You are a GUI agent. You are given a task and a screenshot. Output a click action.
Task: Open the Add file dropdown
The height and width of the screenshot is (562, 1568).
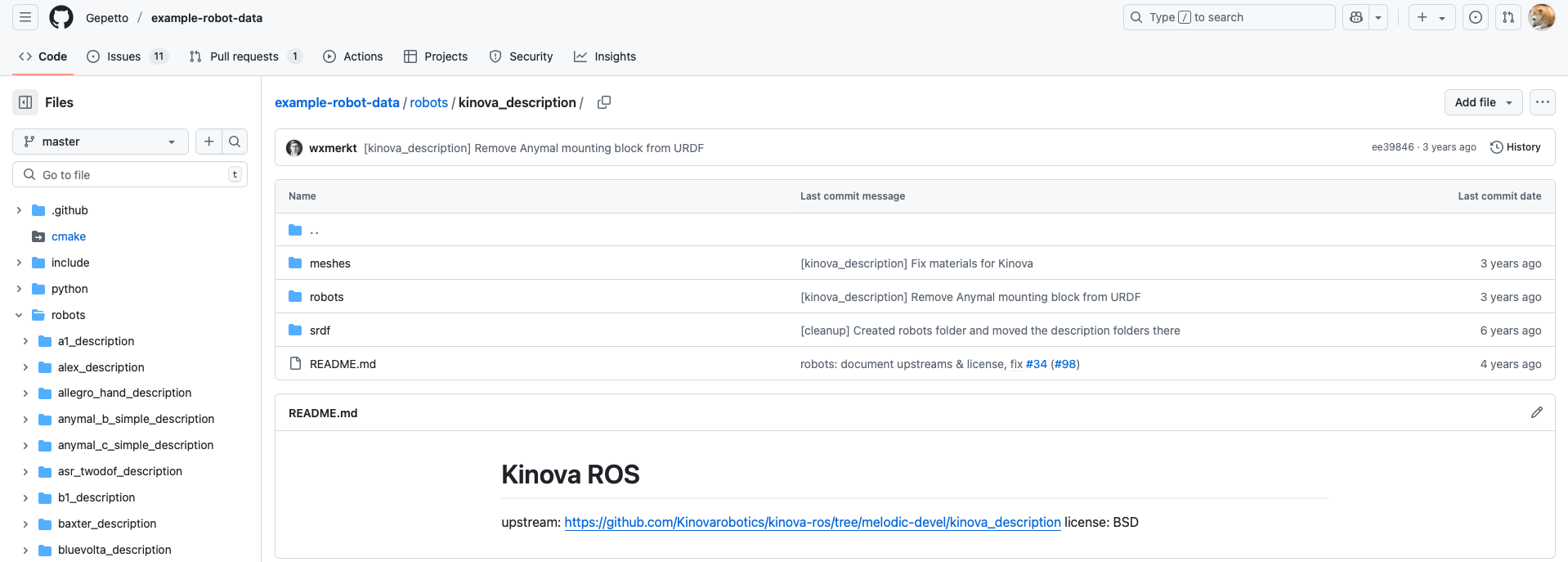coord(1483,102)
